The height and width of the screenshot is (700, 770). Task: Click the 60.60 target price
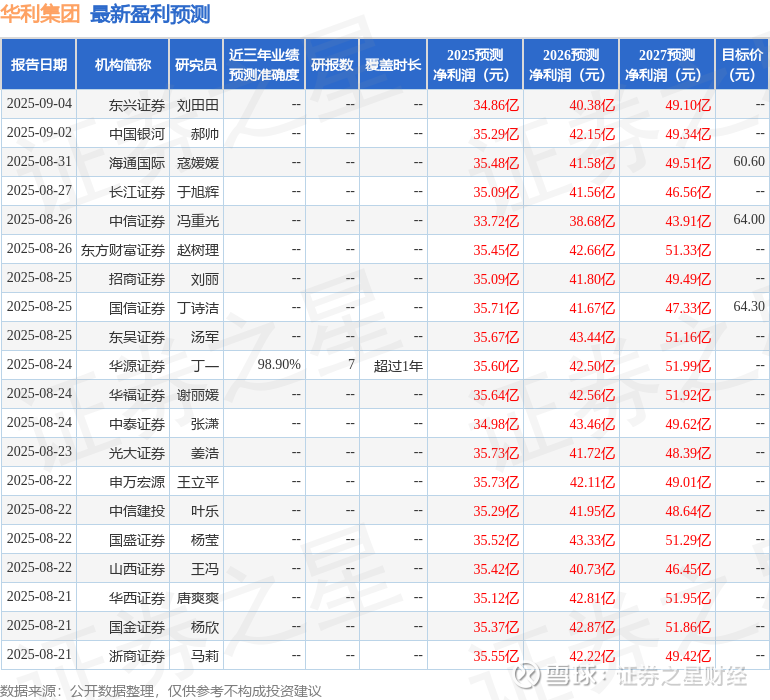pyautogui.click(x=749, y=161)
